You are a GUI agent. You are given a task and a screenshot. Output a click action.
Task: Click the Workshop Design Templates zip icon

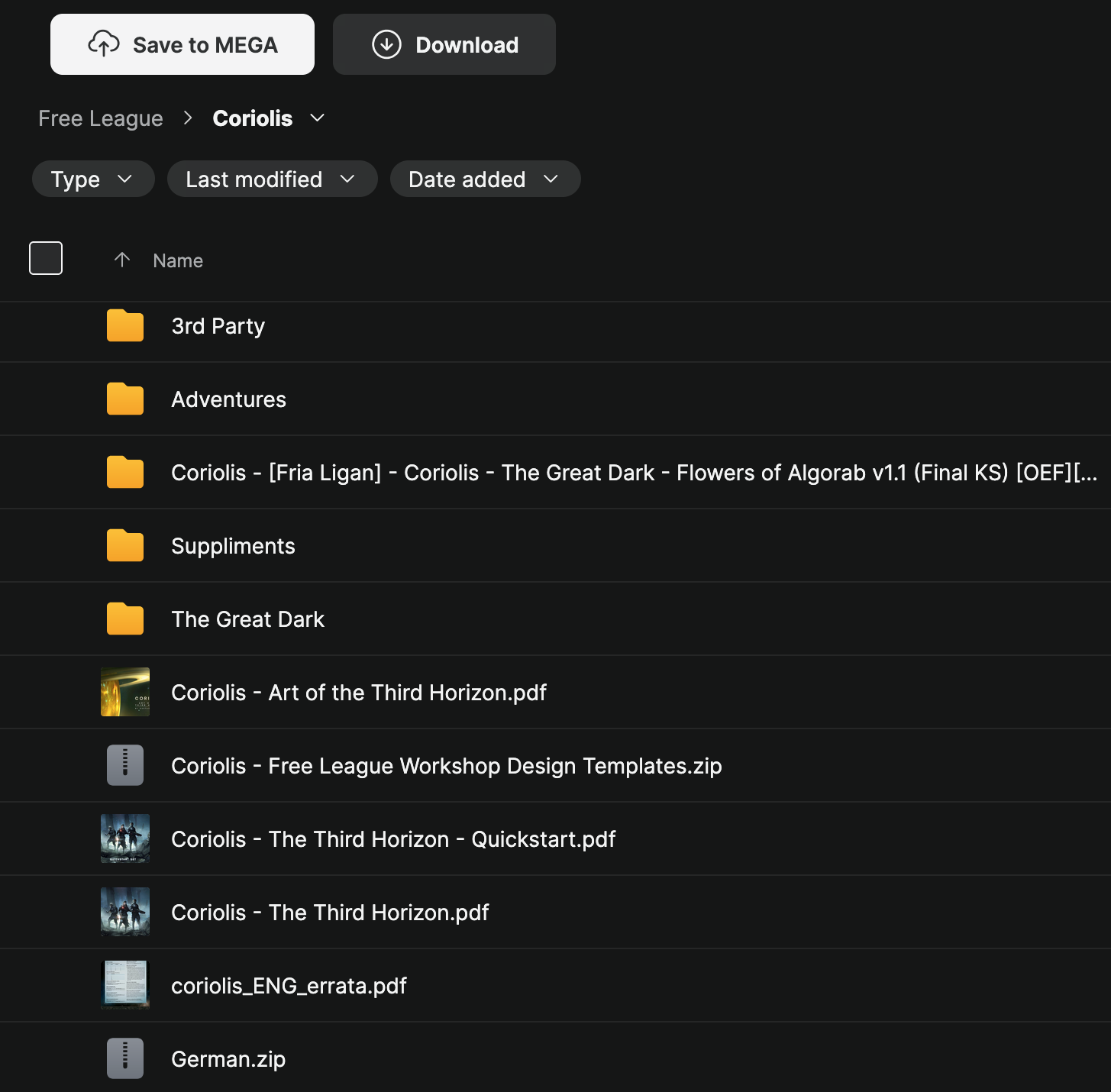125,765
